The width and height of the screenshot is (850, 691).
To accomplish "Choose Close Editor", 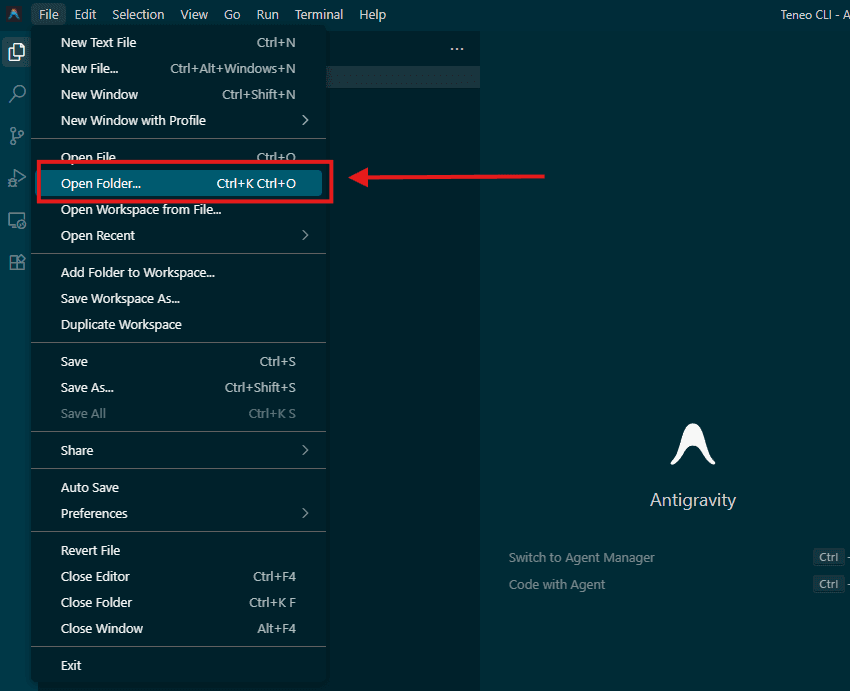I will point(178,576).
